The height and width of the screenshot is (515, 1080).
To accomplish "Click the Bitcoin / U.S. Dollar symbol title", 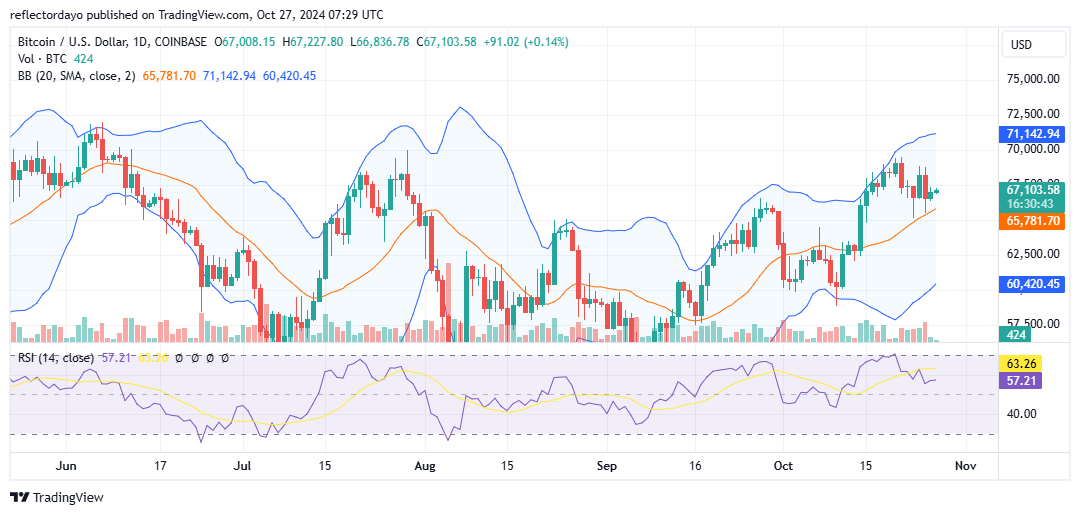I will point(112,42).
